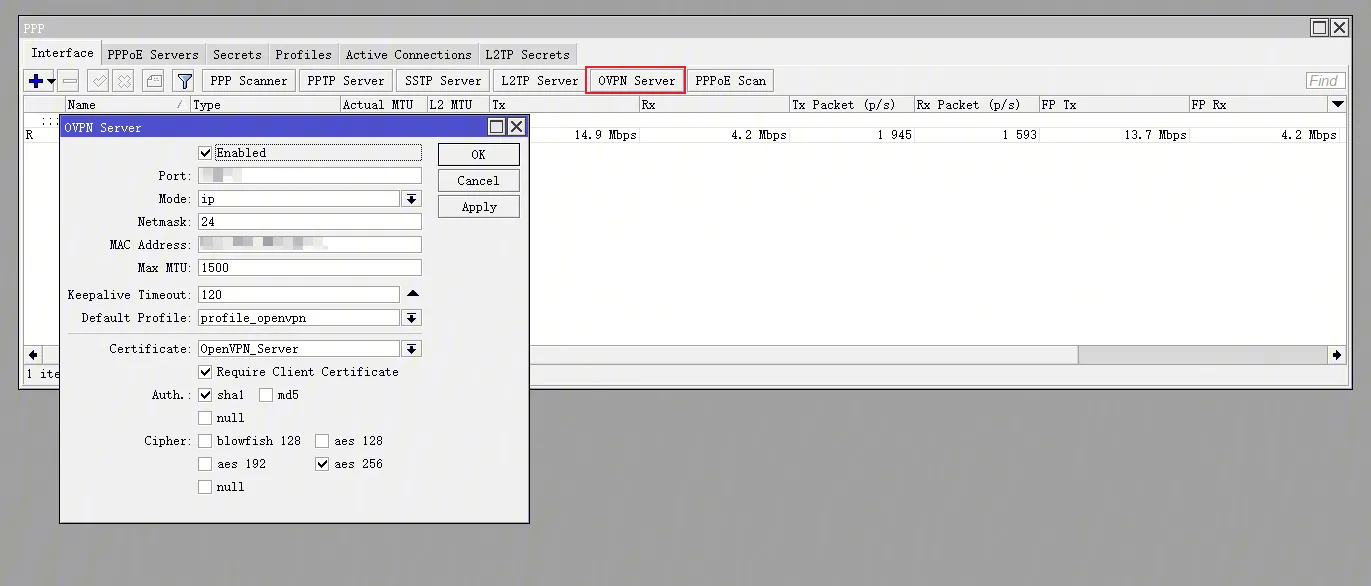Open the Certificate dropdown list
Image resolution: width=1371 pixels, height=586 pixels.
coord(411,349)
